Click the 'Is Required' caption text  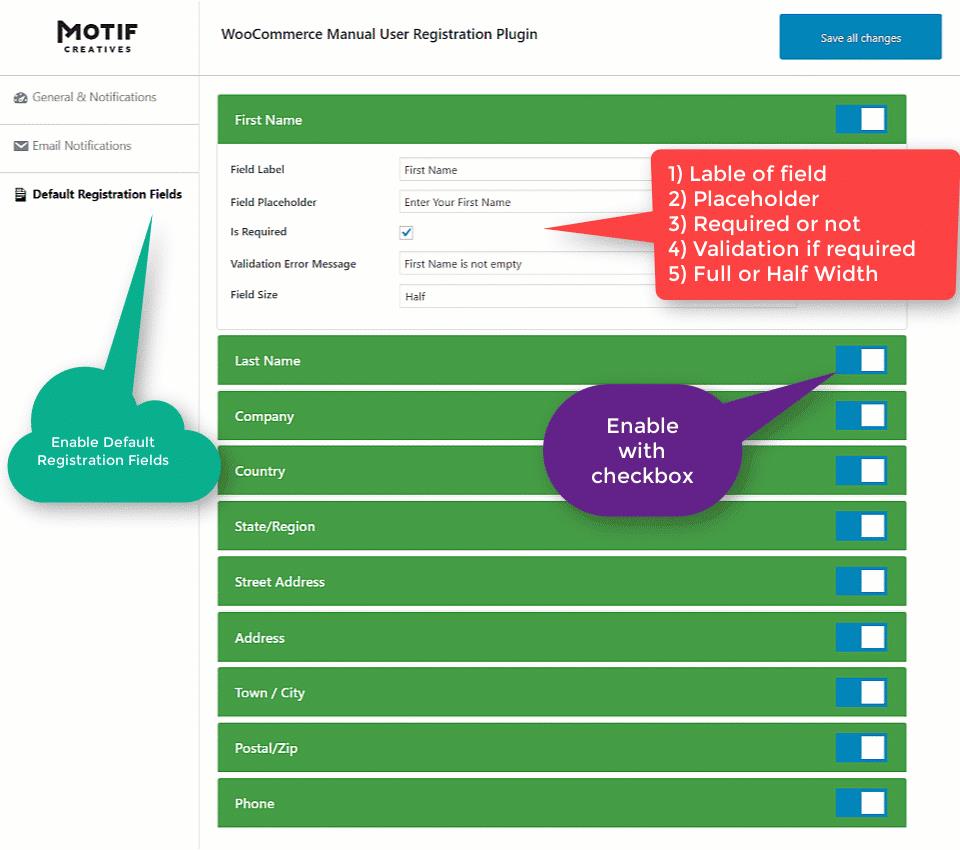[x=258, y=231]
